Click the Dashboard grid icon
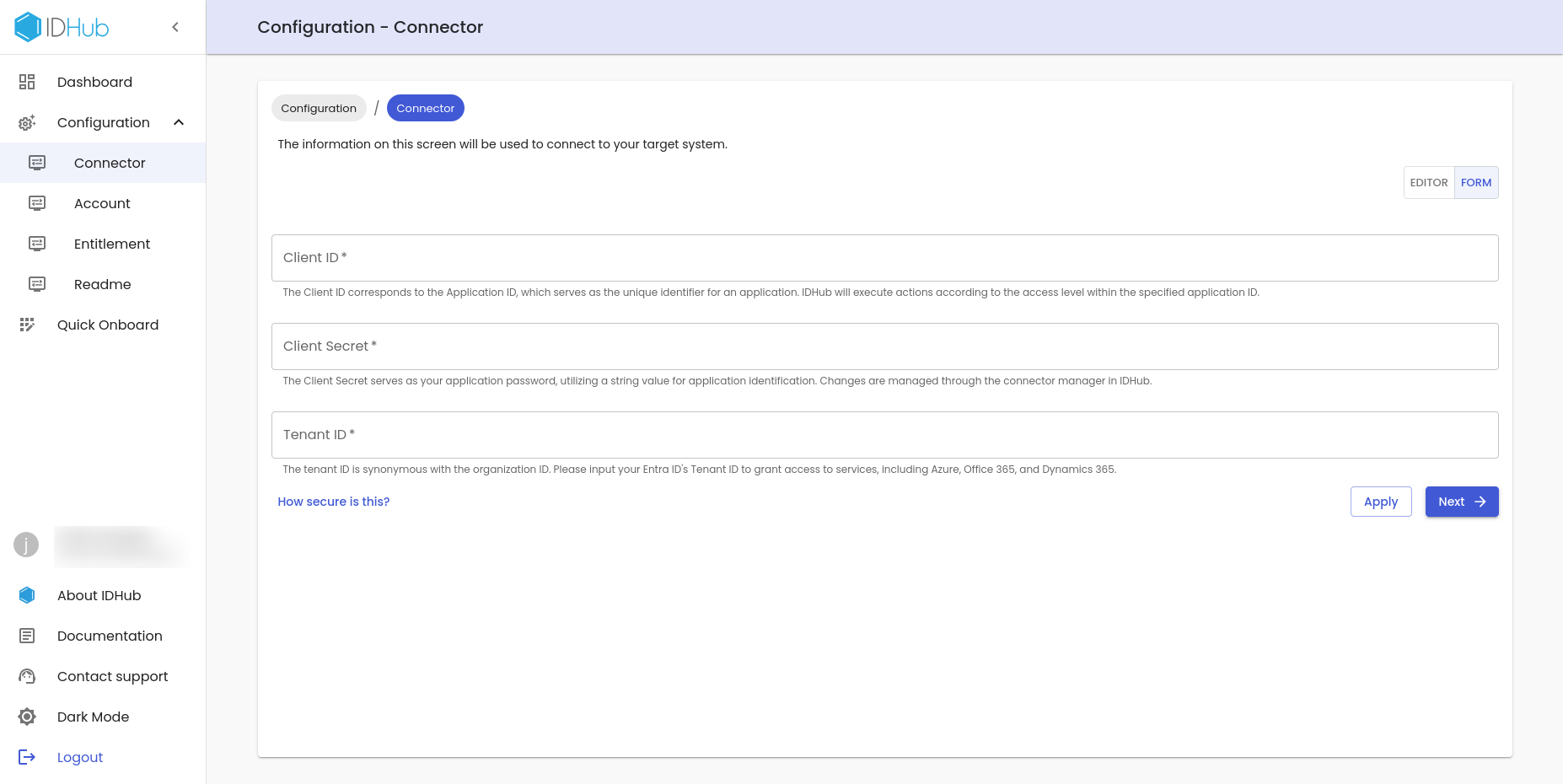Screen dimensions: 1563x784 click(27, 82)
